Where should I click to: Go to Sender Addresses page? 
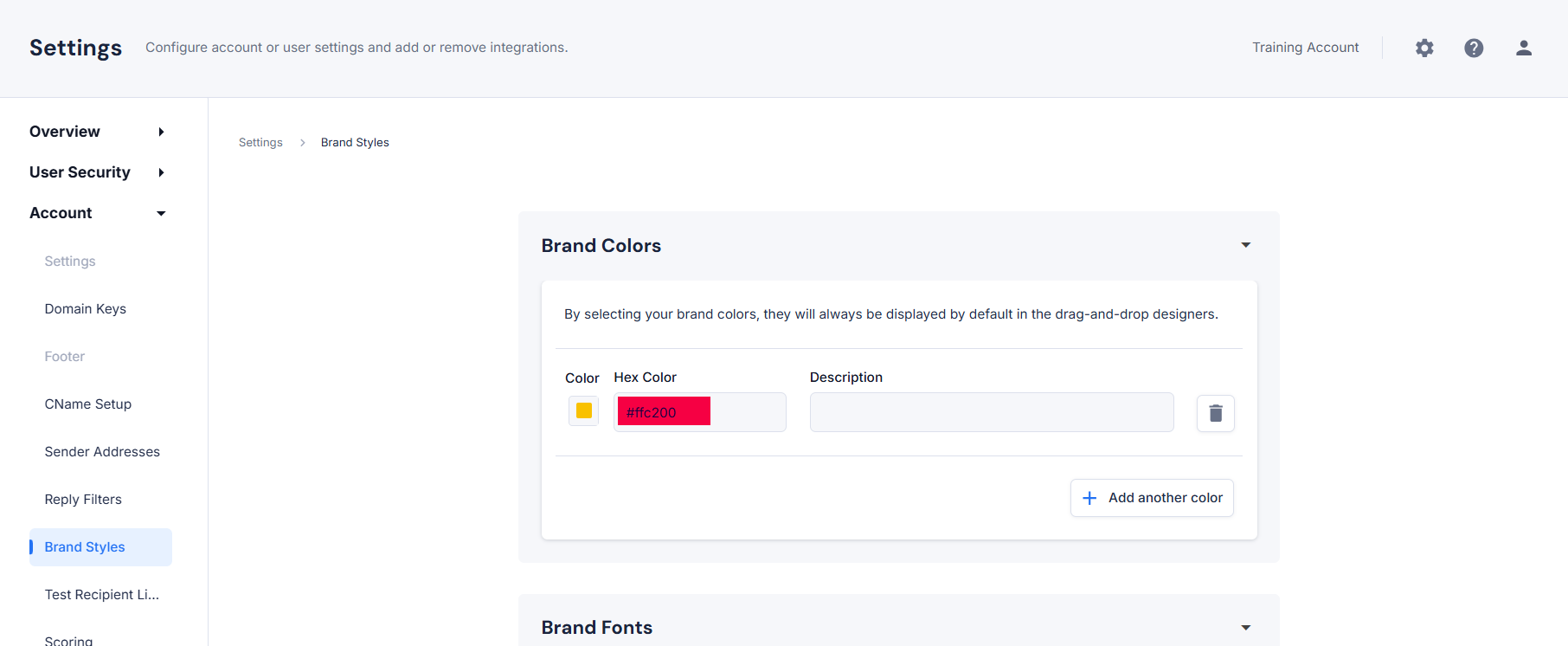102,452
